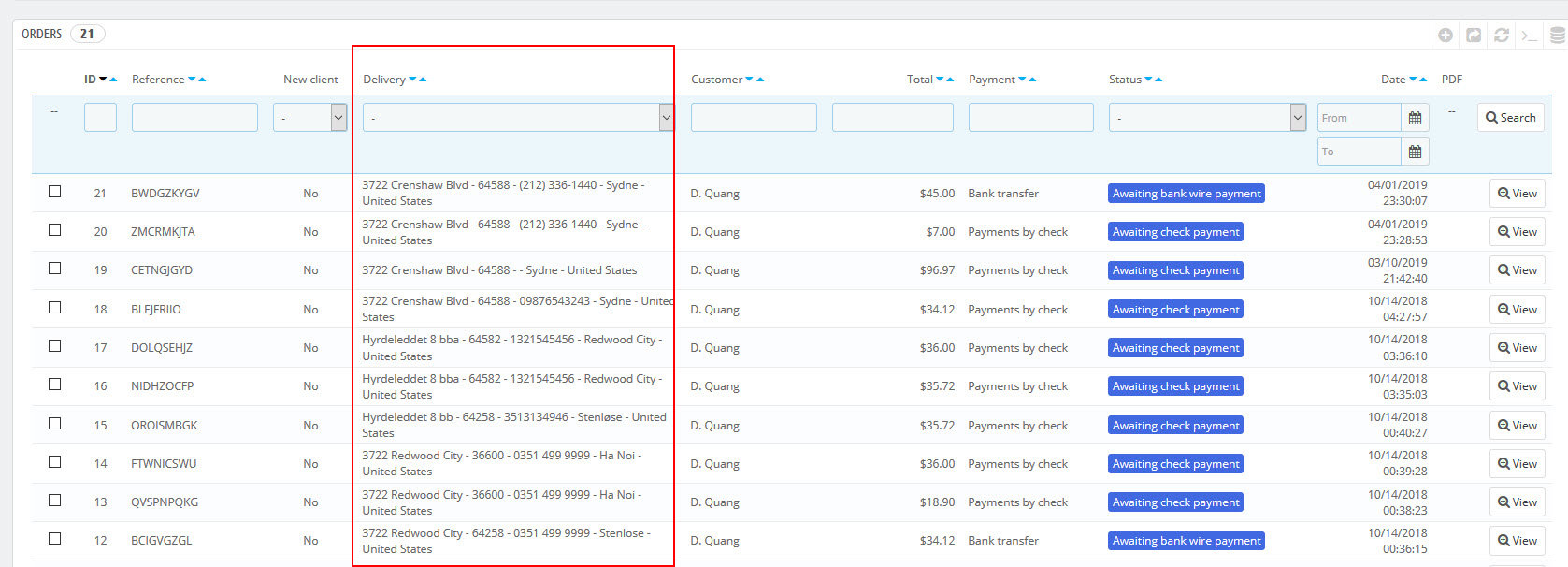The image size is (1568, 567).
Task: View order 19 CETNGJGYD
Action: click(x=1517, y=270)
